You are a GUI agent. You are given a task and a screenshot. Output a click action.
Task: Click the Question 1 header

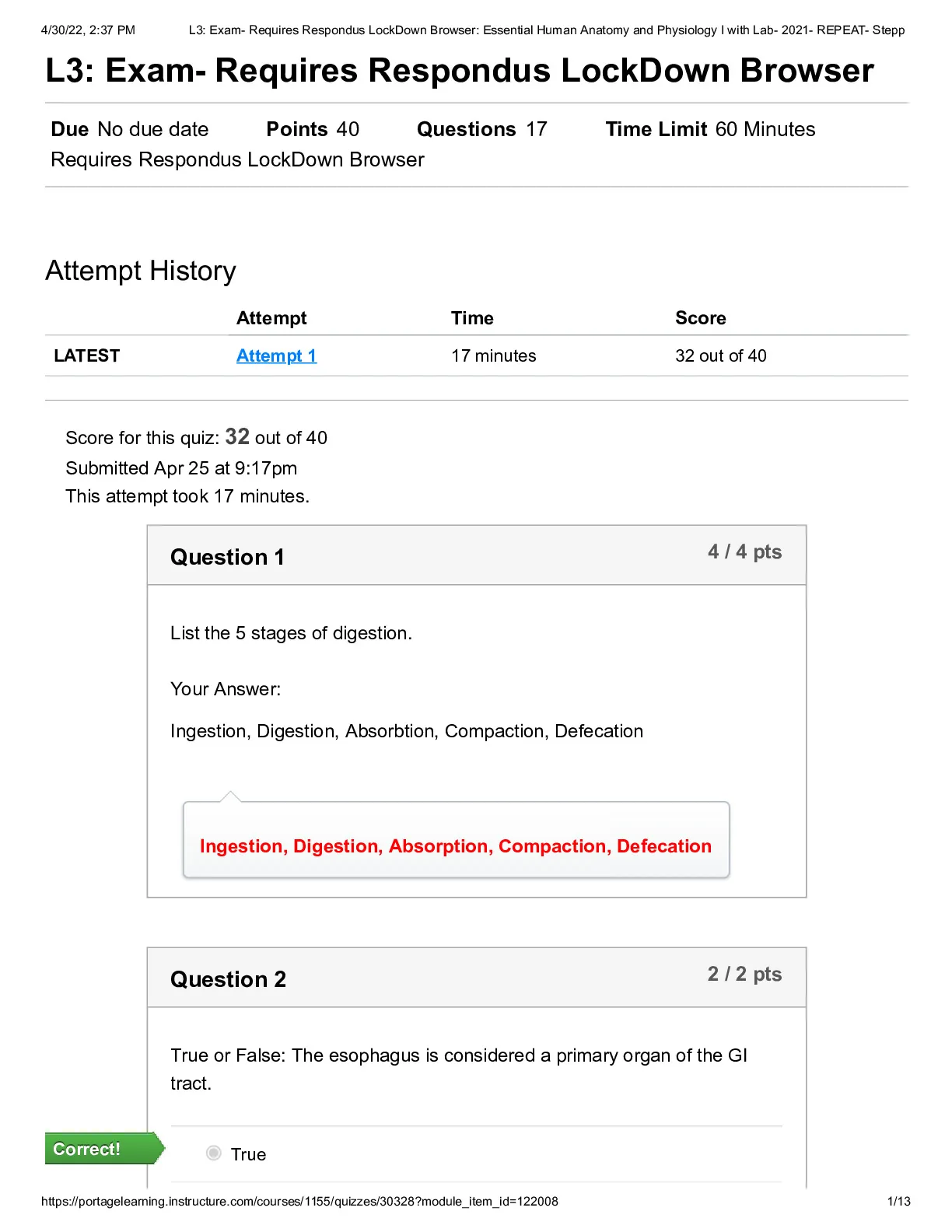click(x=227, y=557)
